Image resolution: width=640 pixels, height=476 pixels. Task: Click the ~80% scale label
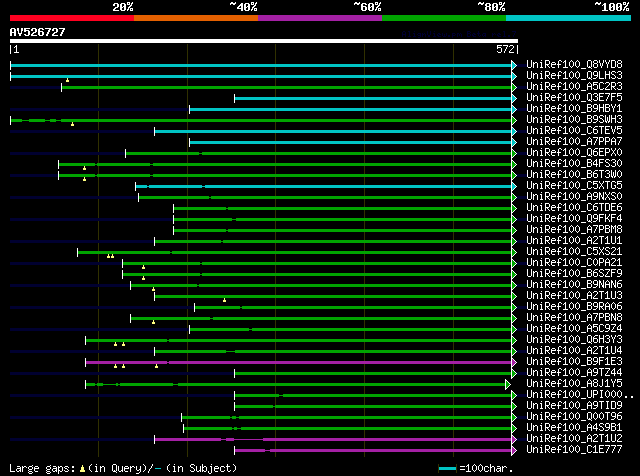coord(491,7)
